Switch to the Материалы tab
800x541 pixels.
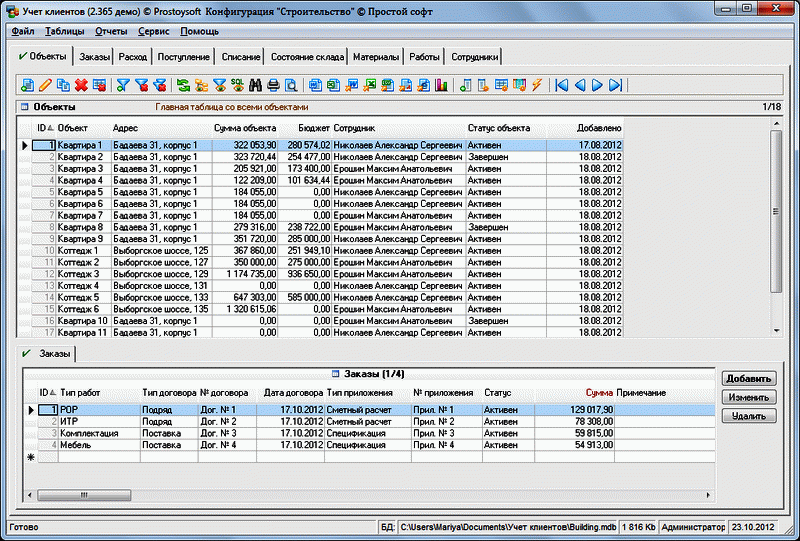[376, 57]
